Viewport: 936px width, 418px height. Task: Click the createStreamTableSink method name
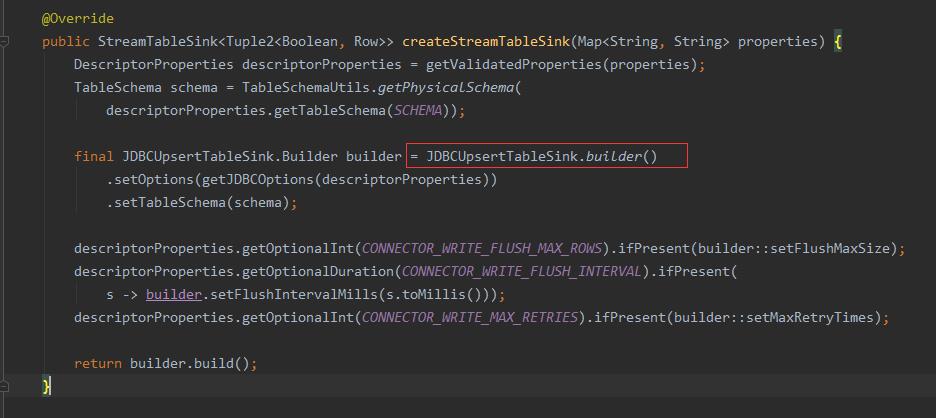coord(486,42)
